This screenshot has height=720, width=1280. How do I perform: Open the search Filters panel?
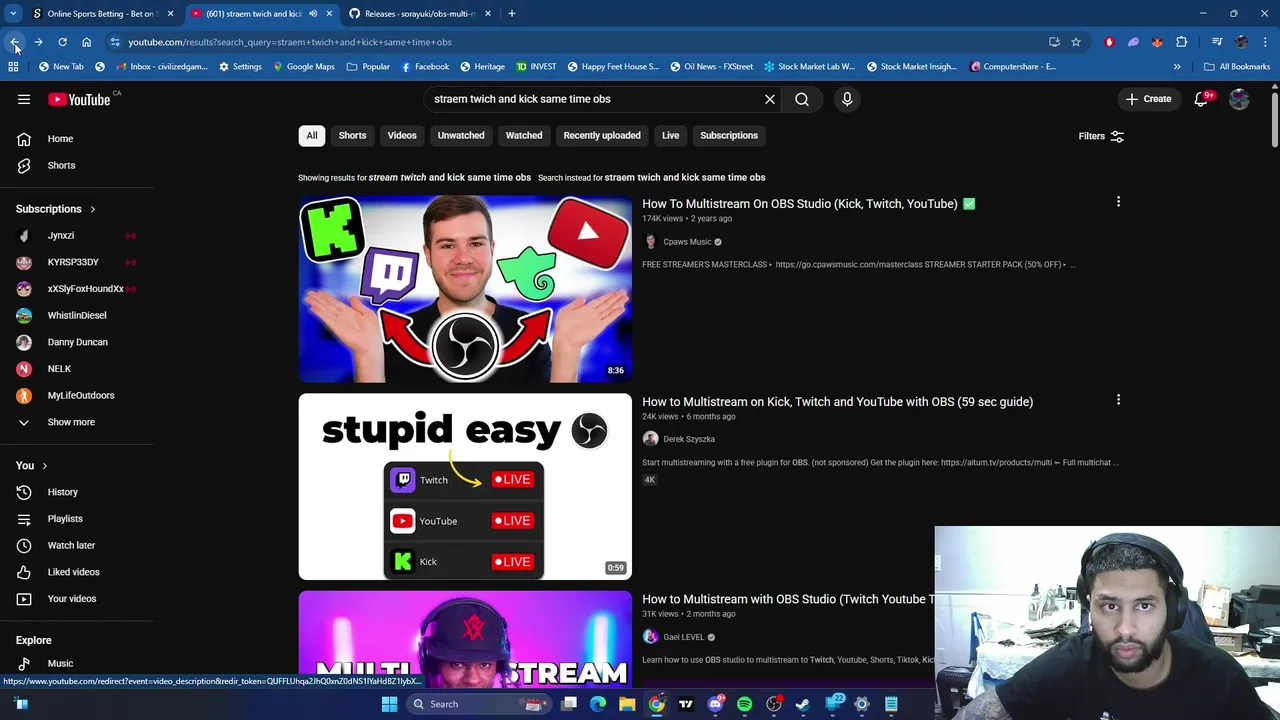coord(1101,136)
